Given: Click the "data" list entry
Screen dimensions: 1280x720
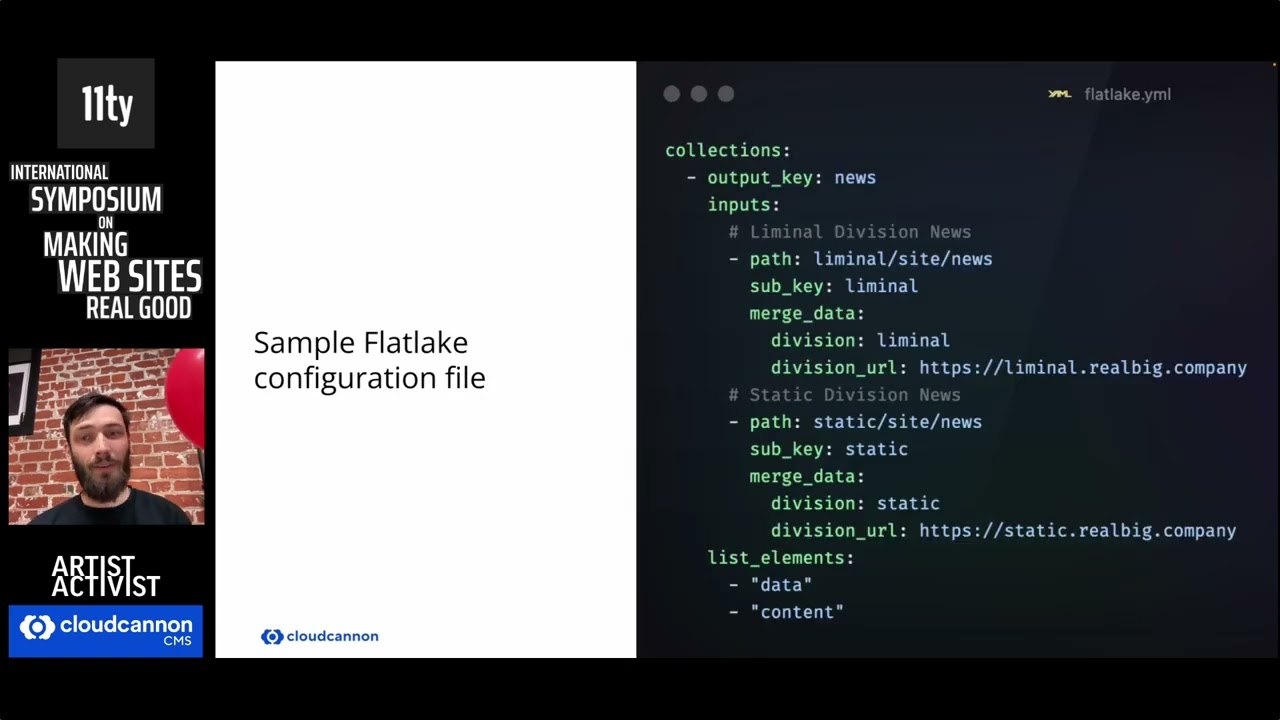Looking at the screenshot, I should tap(781, 585).
